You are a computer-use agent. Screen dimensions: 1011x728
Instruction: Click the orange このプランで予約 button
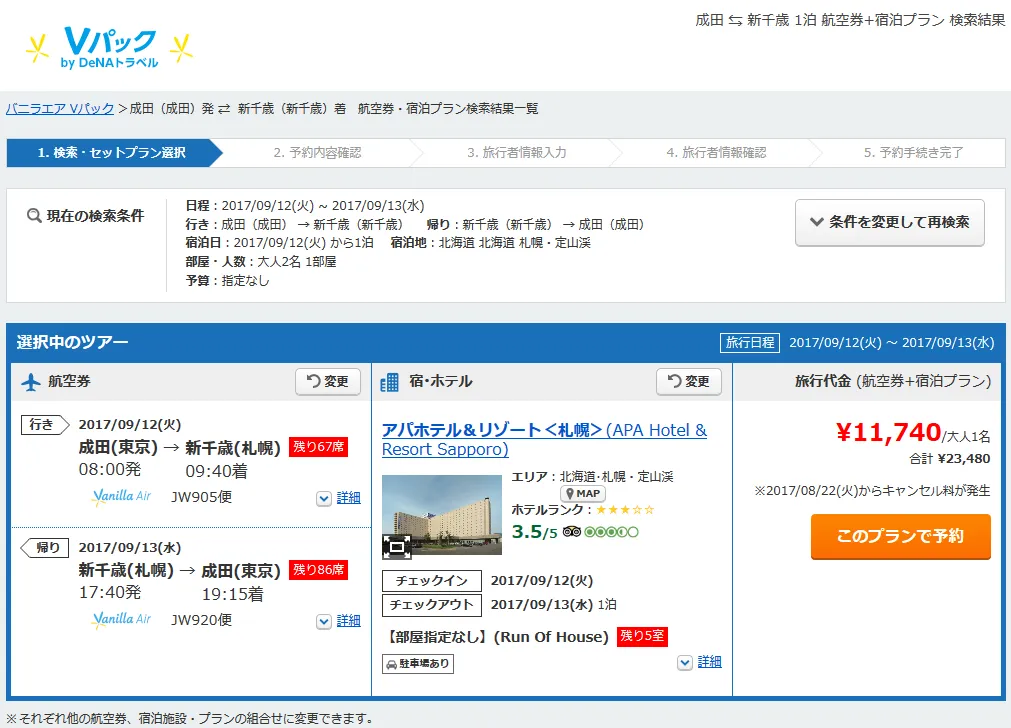point(900,536)
